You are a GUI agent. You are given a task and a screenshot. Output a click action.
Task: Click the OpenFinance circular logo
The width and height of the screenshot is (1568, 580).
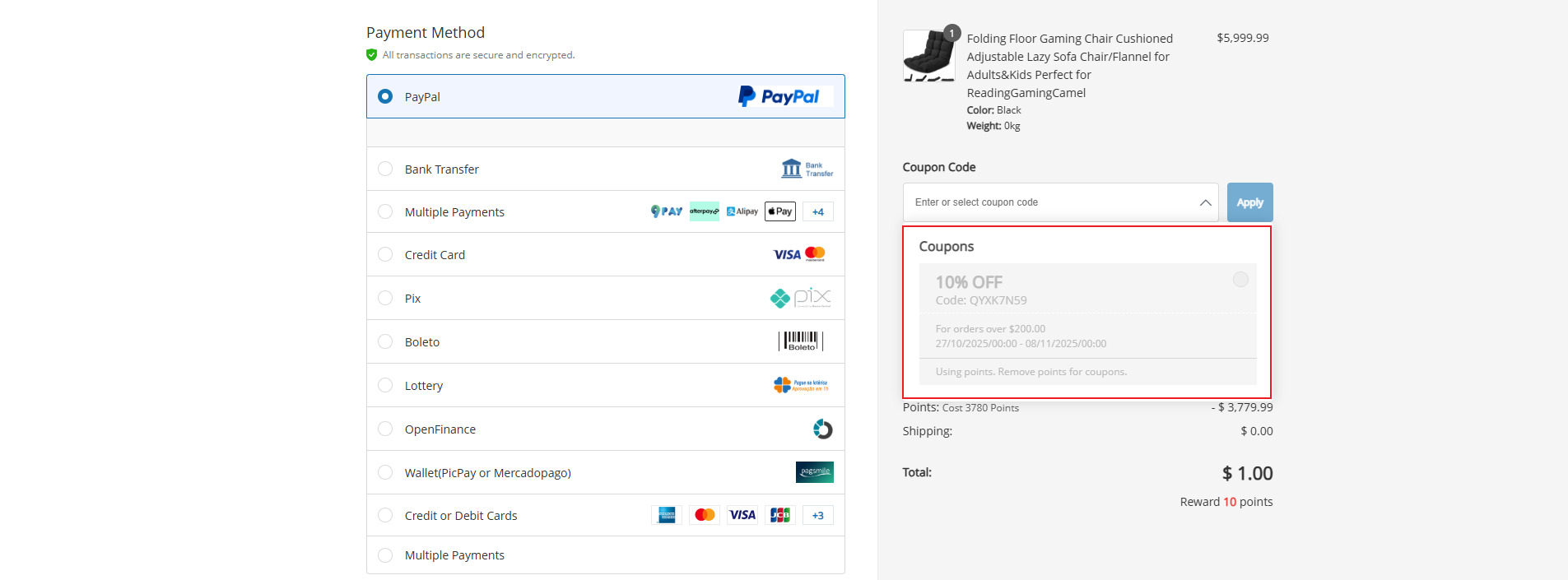point(822,429)
